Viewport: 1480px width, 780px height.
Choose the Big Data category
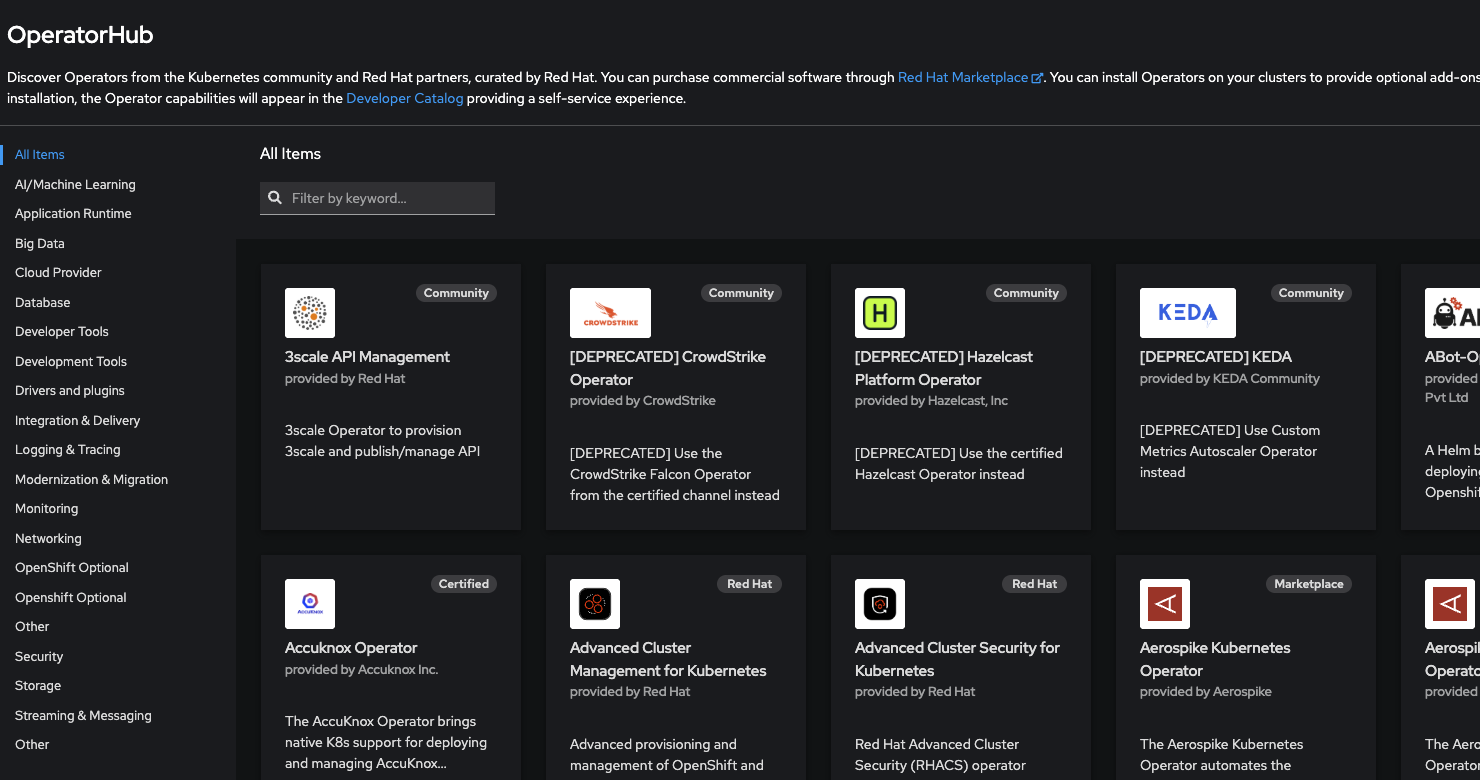[x=40, y=244]
